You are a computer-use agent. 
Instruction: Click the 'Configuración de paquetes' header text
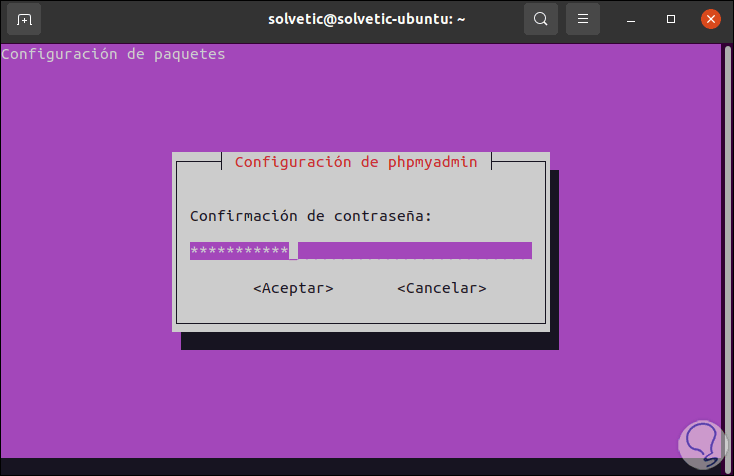coord(113,54)
